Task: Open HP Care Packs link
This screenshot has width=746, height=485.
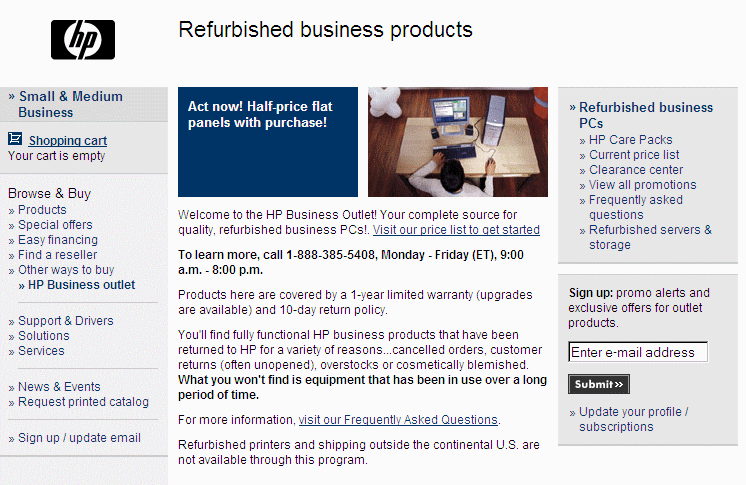Action: click(x=630, y=140)
